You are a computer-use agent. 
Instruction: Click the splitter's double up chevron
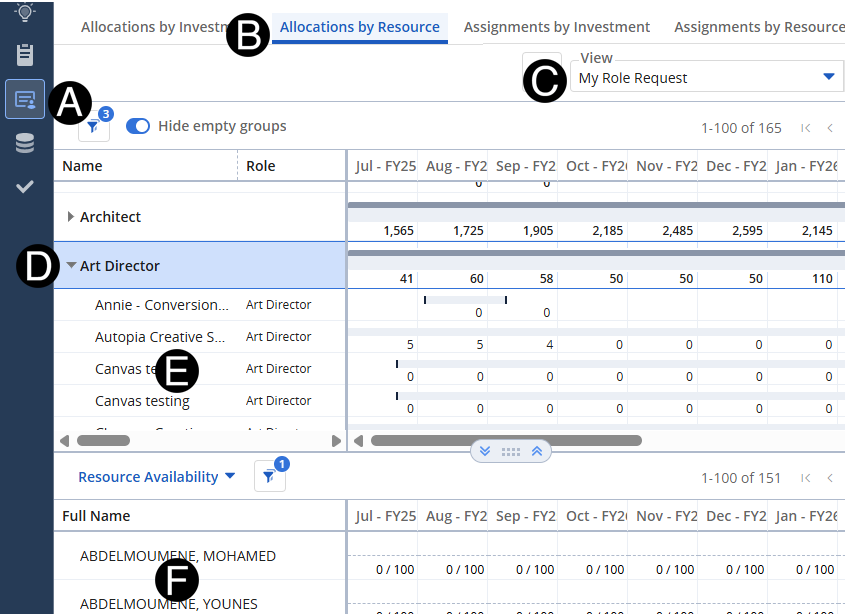pos(537,451)
